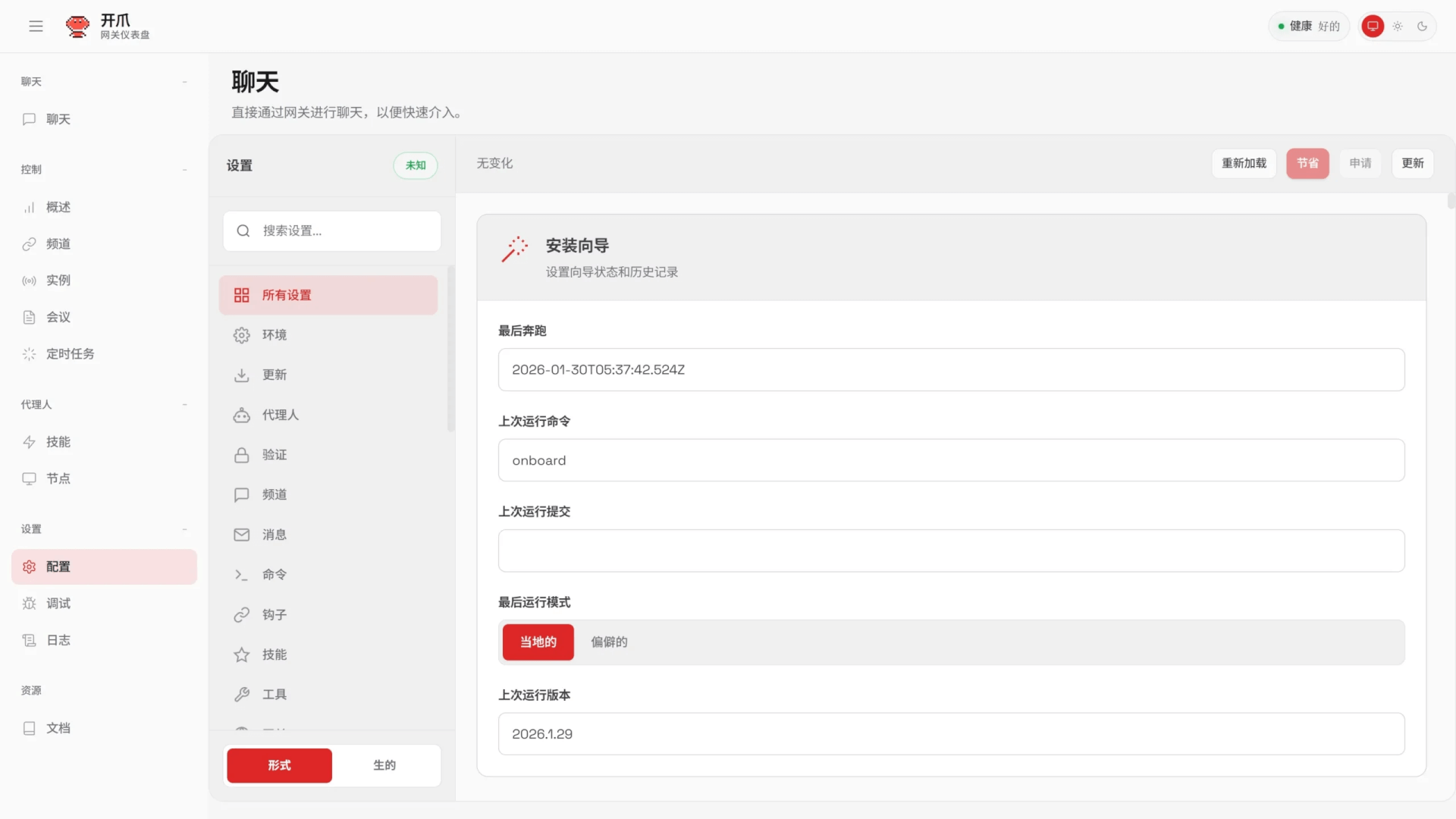This screenshot has height=819, width=1456.
Task: Click the 搜索设置 search field
Action: pyautogui.click(x=331, y=231)
